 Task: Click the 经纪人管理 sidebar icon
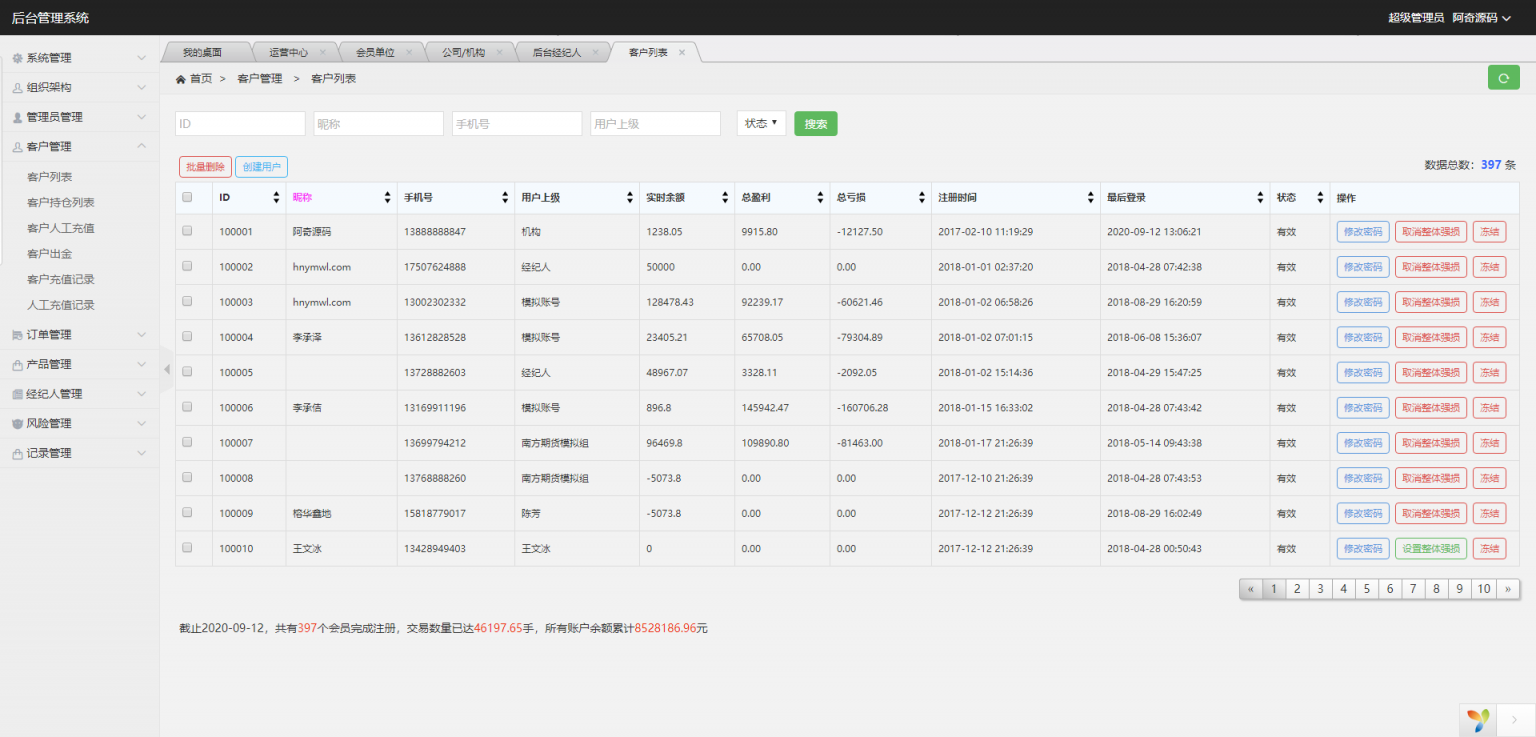click(17, 393)
